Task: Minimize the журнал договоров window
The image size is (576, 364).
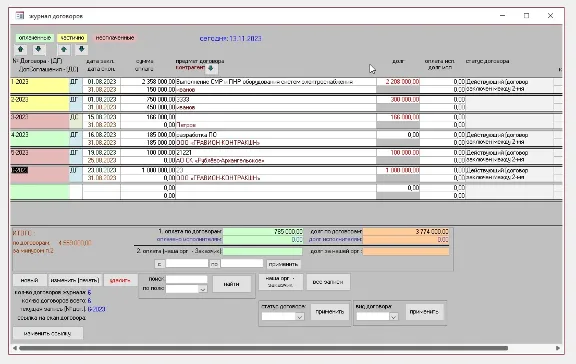Action: tap(503, 15)
